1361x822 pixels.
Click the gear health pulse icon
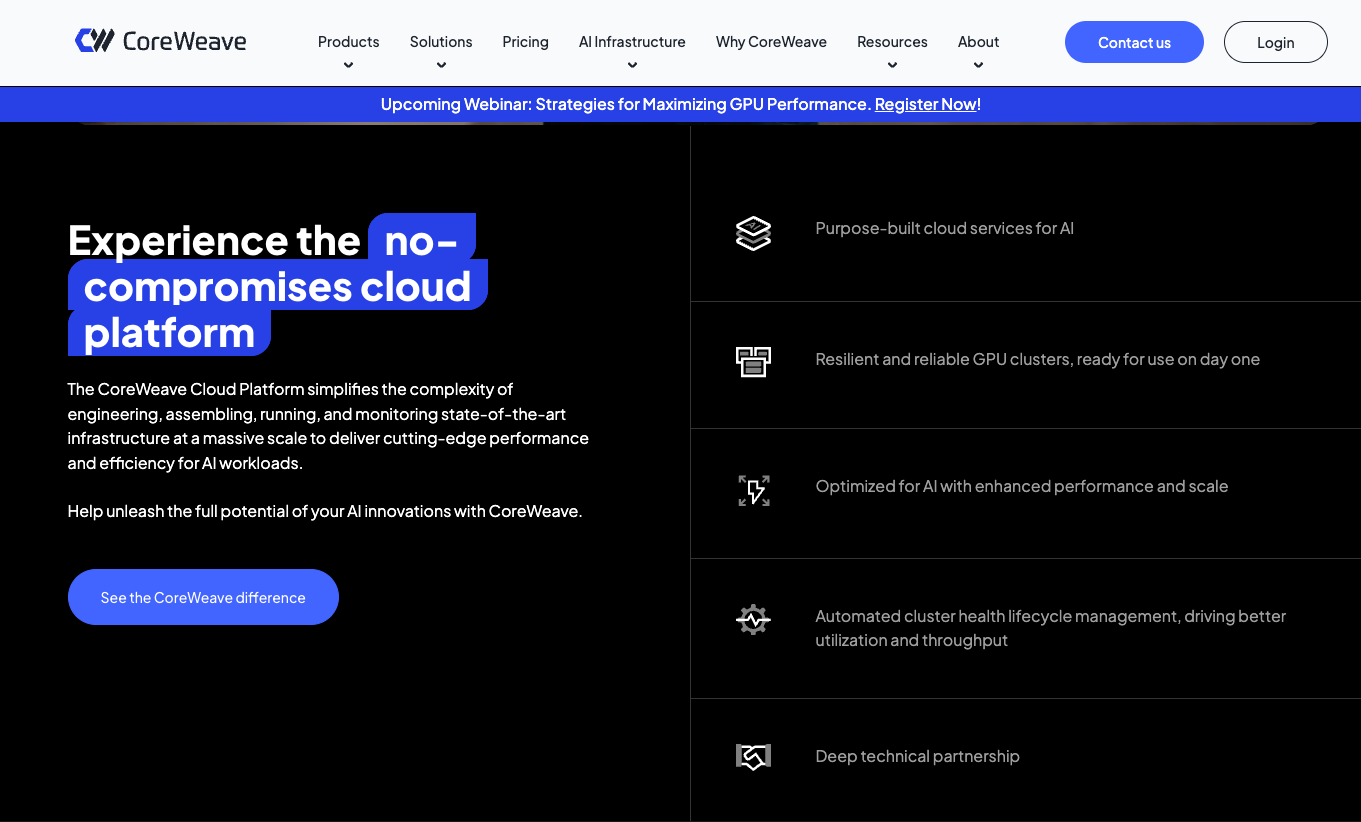click(753, 620)
